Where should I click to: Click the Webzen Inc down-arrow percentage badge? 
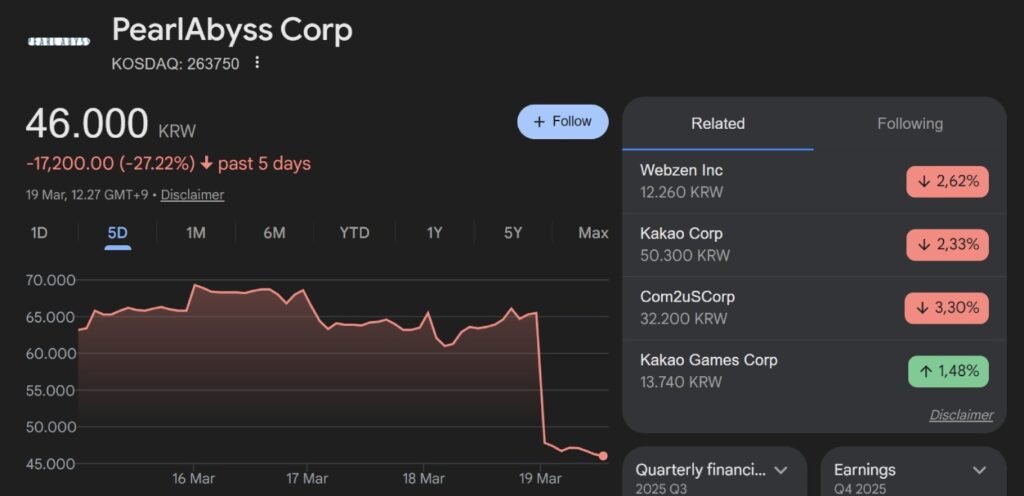click(947, 182)
